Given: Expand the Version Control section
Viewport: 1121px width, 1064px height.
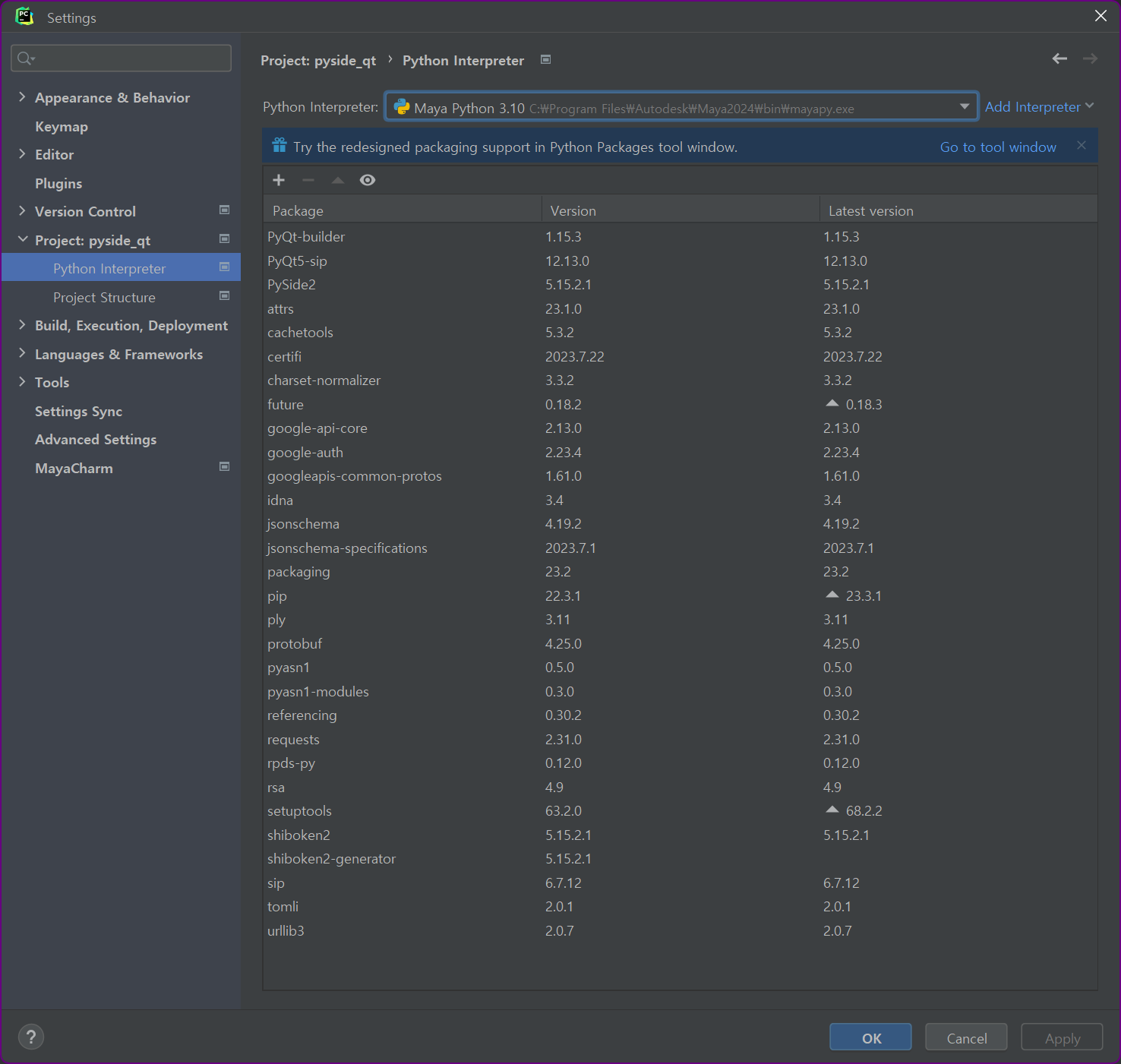Looking at the screenshot, I should point(22,210).
